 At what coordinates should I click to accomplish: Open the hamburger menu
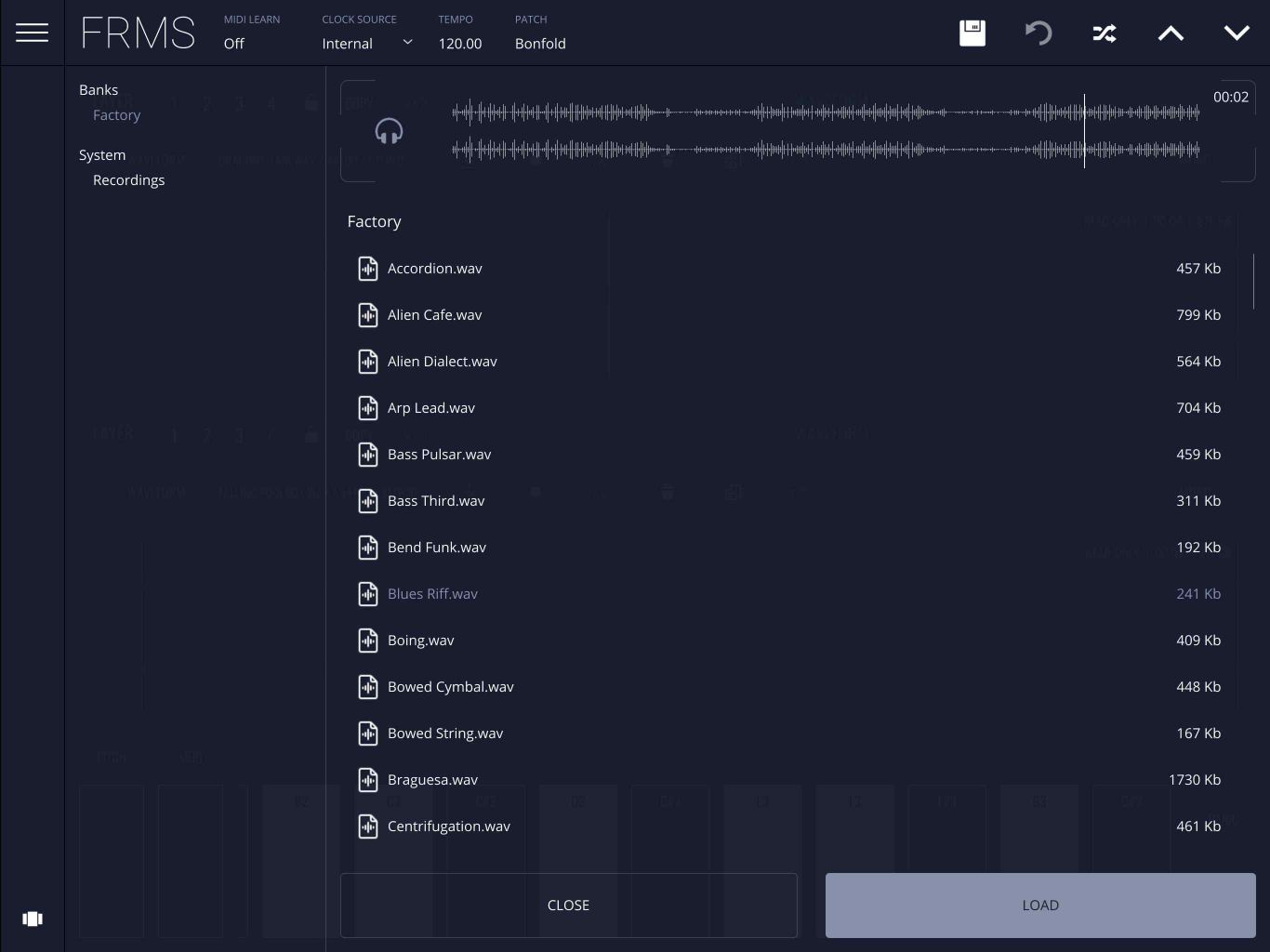coord(33,32)
